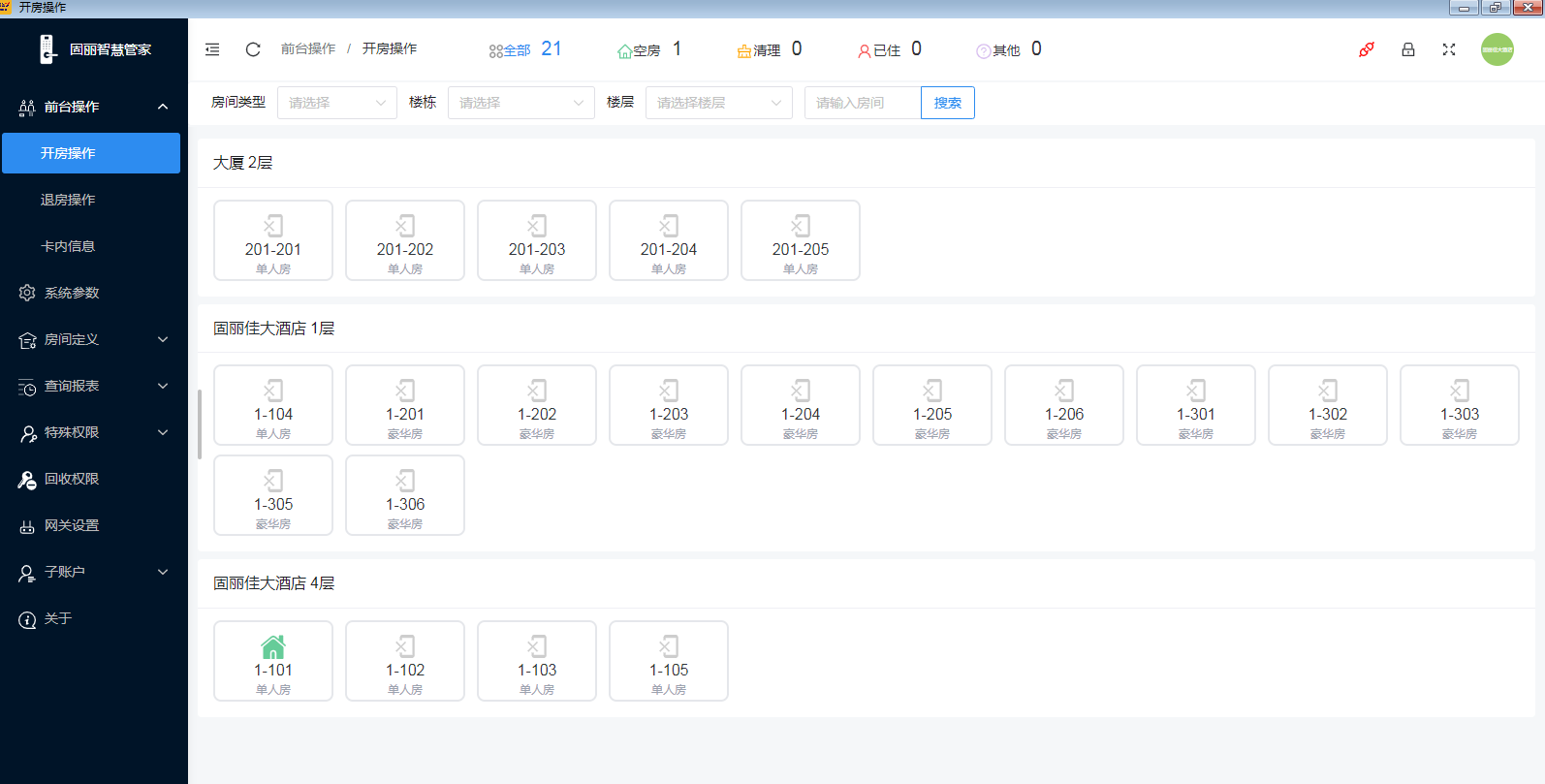
Task: Open the green user avatar menu
Action: 1497,49
